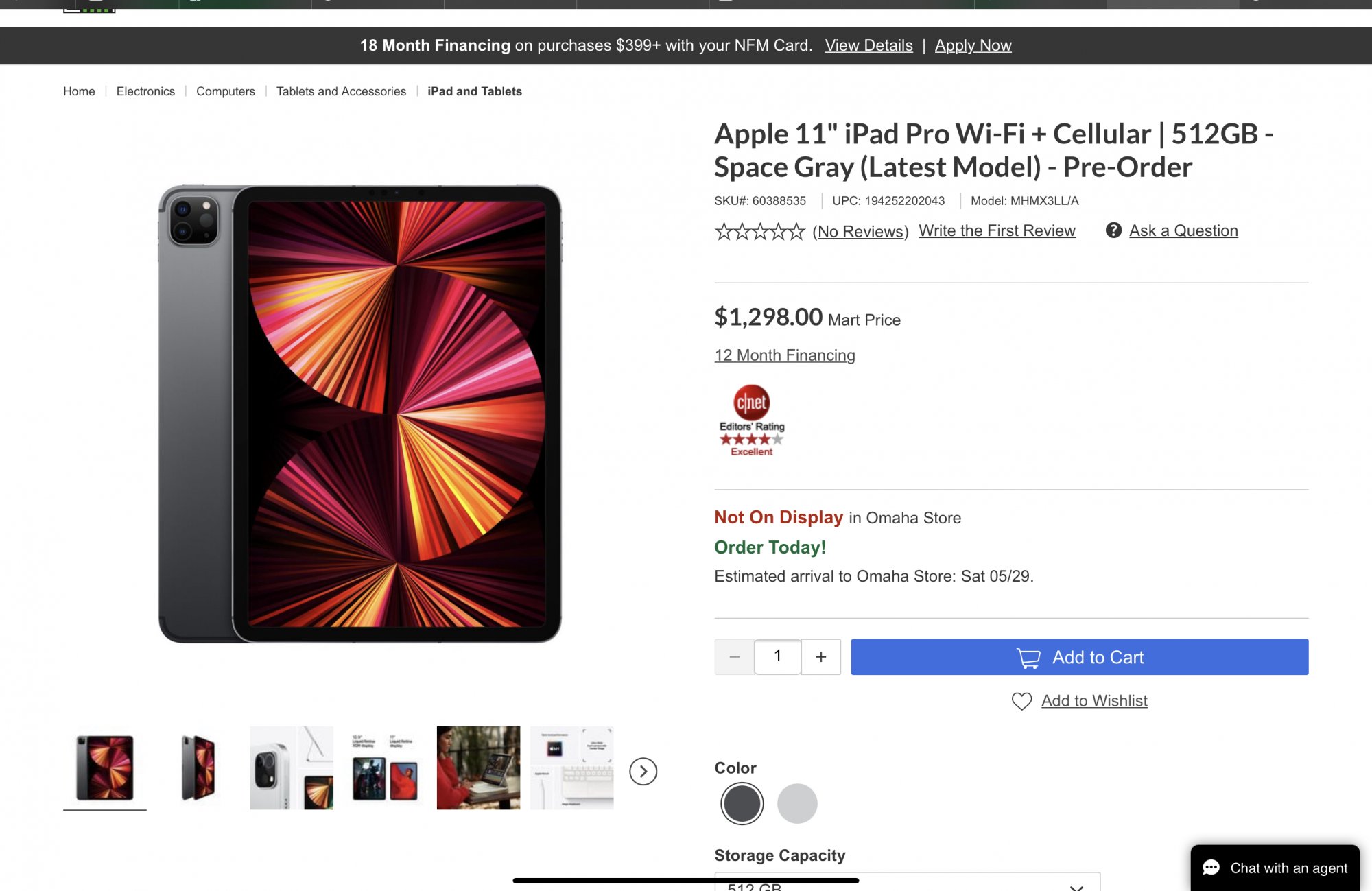Viewport: 1372px width, 891px height.
Task: Open the 12 Month Financing link
Action: [785, 355]
